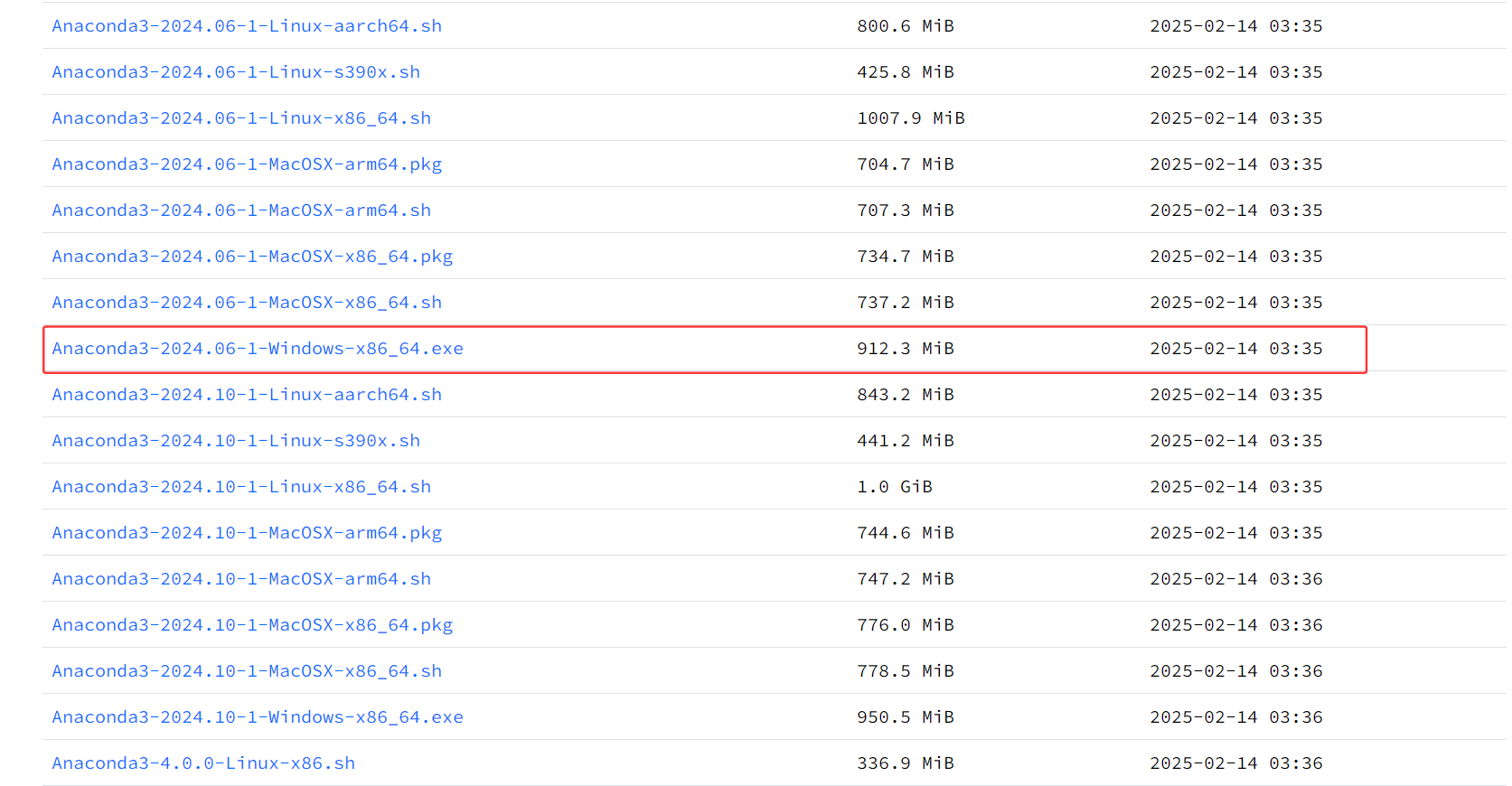Screen dimensions: 1512x786
Task: Click Anaconda3-2024.06-1-Linux-x86_64.sh link
Action: click(241, 118)
